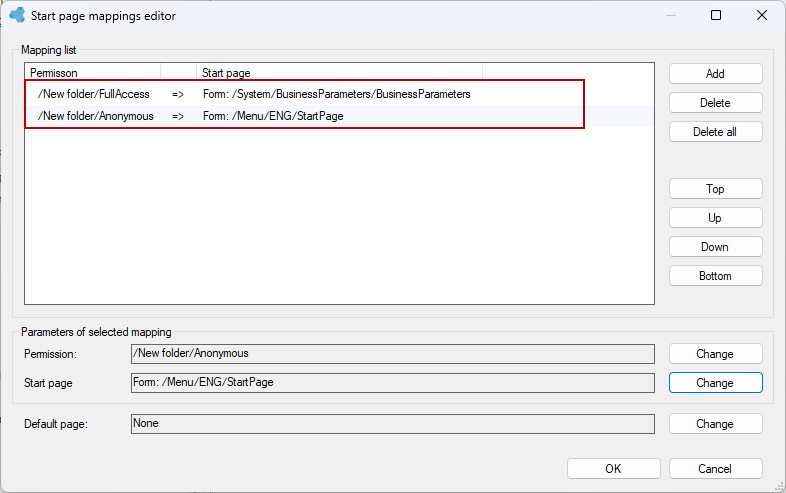
Task: Click the Start page column header
Action: pyautogui.click(x=339, y=73)
